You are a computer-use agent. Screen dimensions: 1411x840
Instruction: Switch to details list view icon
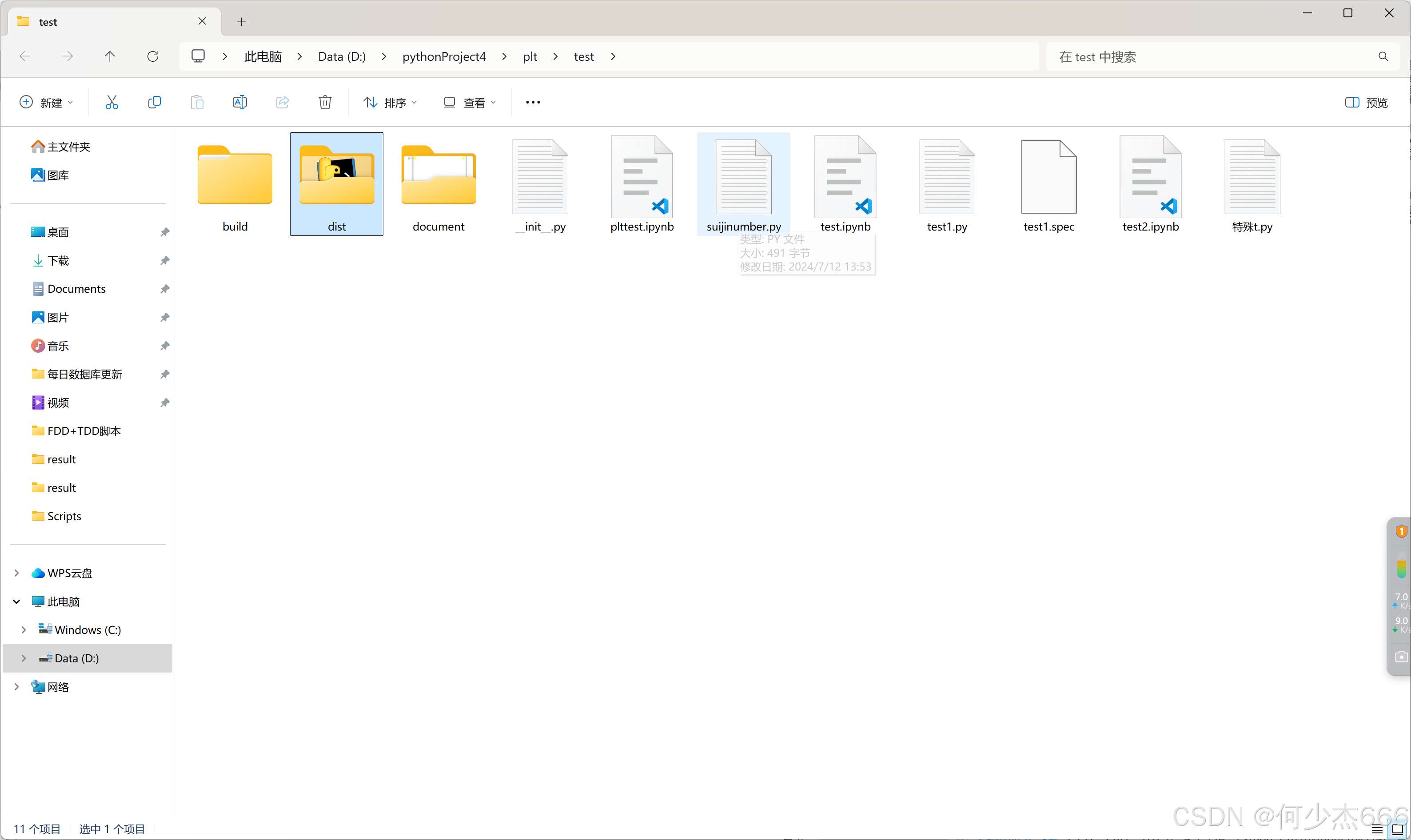point(1377,829)
